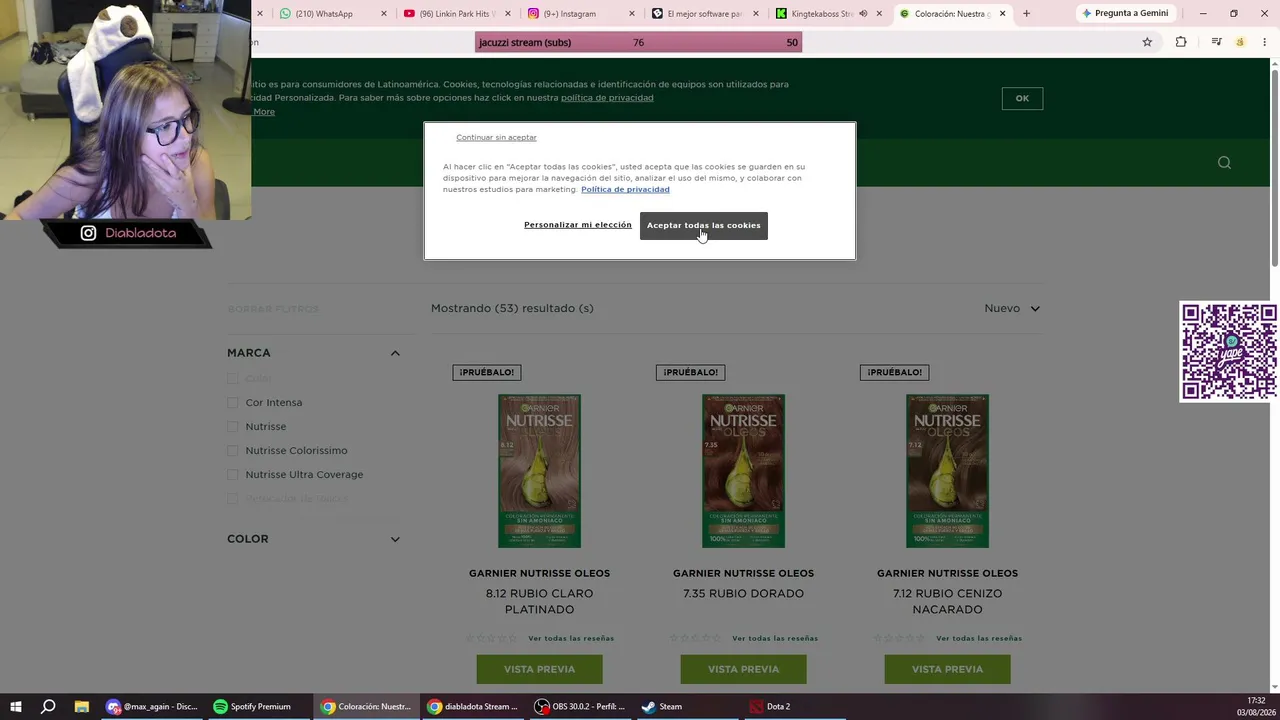Open the 7.35 Rubio Dorado product image
The image size is (1280, 720).
(743, 471)
